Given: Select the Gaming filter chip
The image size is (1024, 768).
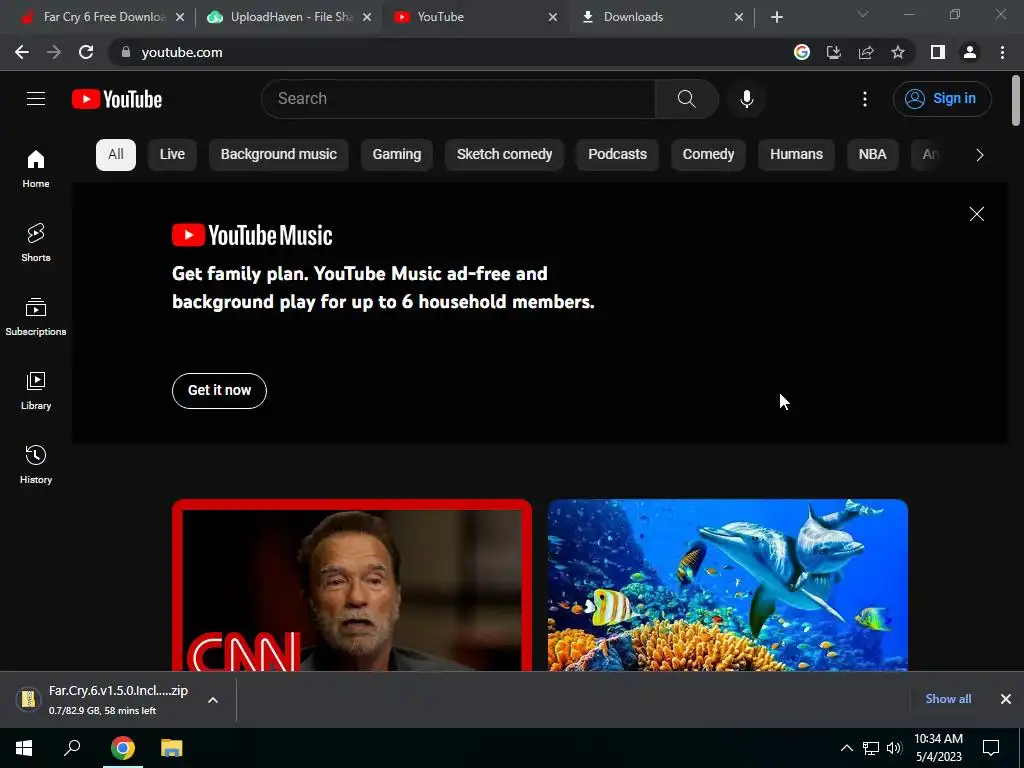Looking at the screenshot, I should click(396, 155).
